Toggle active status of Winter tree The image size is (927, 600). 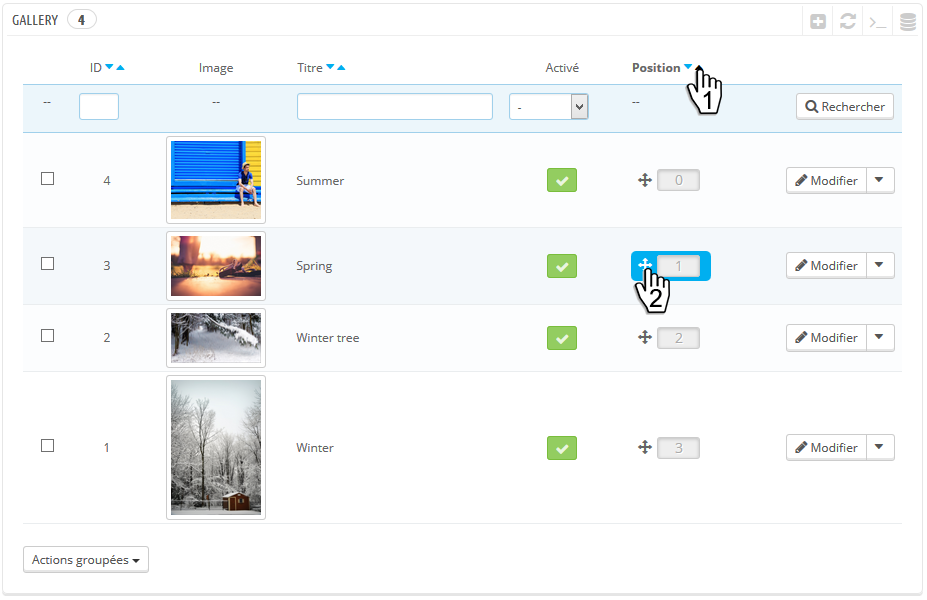tap(562, 338)
